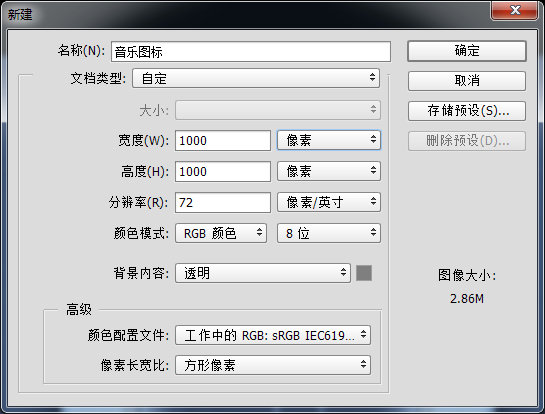Open the 颜色模式 RGB 颜色 dropdown
The width and height of the screenshot is (545, 414).
coord(221,233)
